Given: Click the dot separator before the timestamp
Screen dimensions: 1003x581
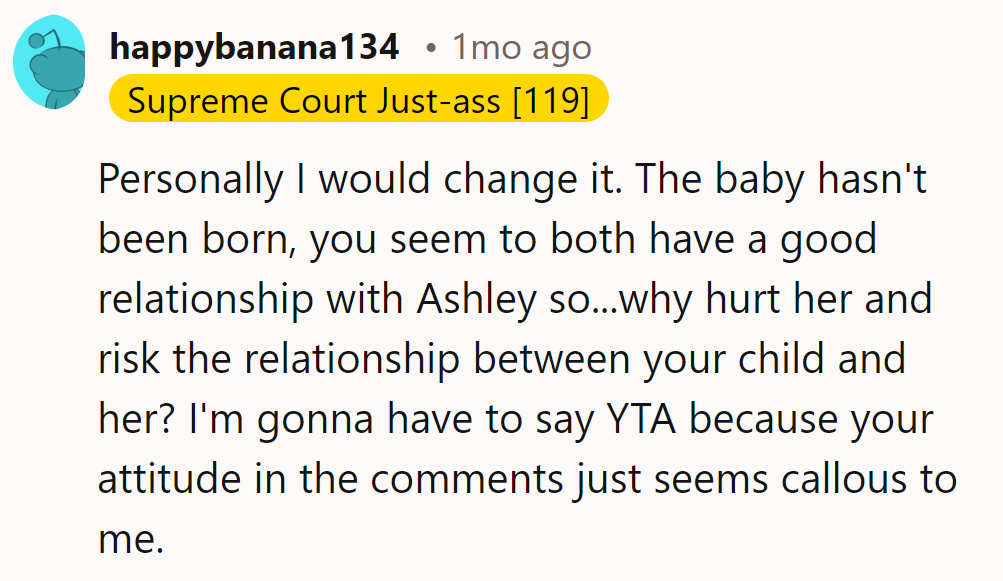Looking at the screenshot, I should [430, 47].
